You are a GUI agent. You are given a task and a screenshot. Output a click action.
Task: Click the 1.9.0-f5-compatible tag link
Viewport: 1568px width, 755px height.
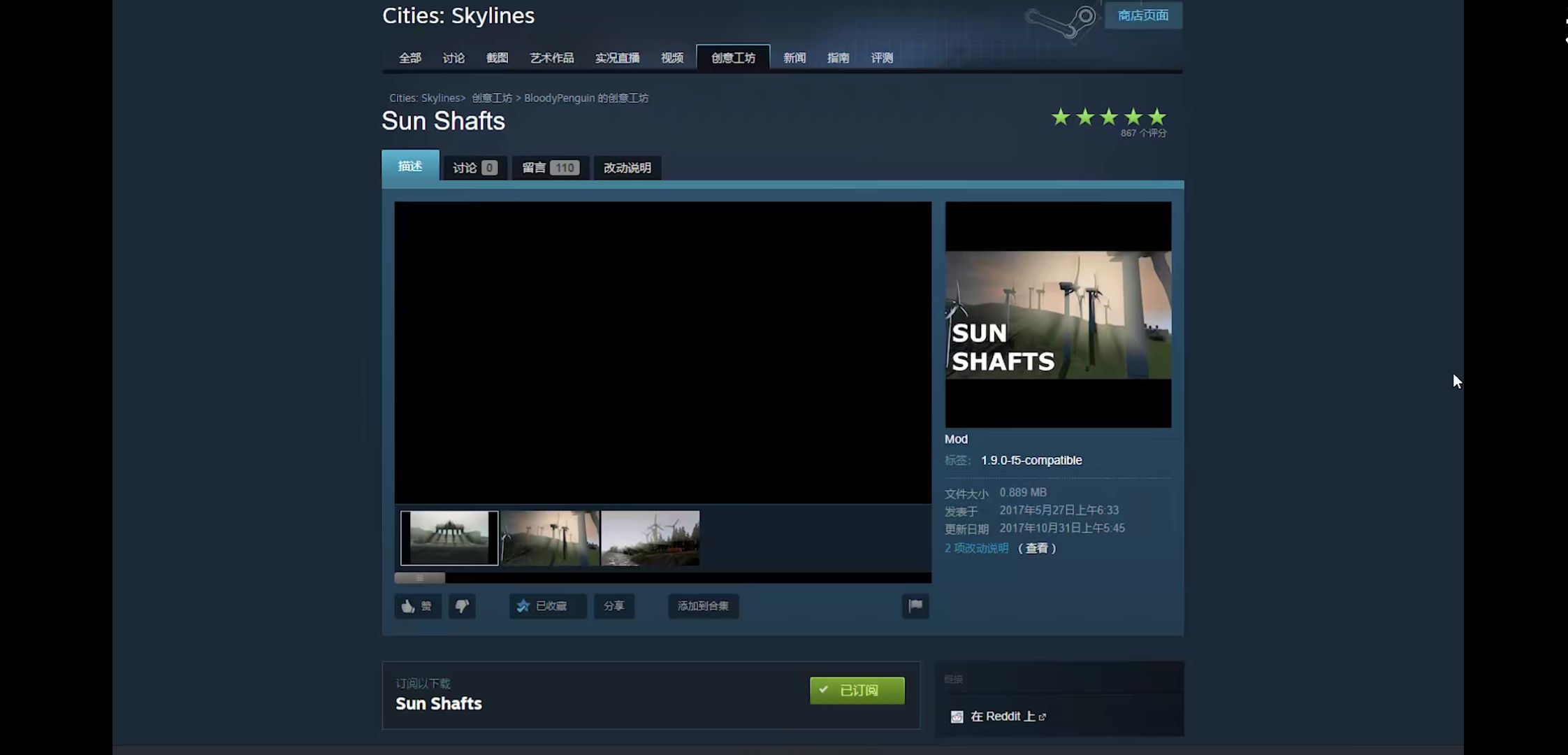[1031, 460]
